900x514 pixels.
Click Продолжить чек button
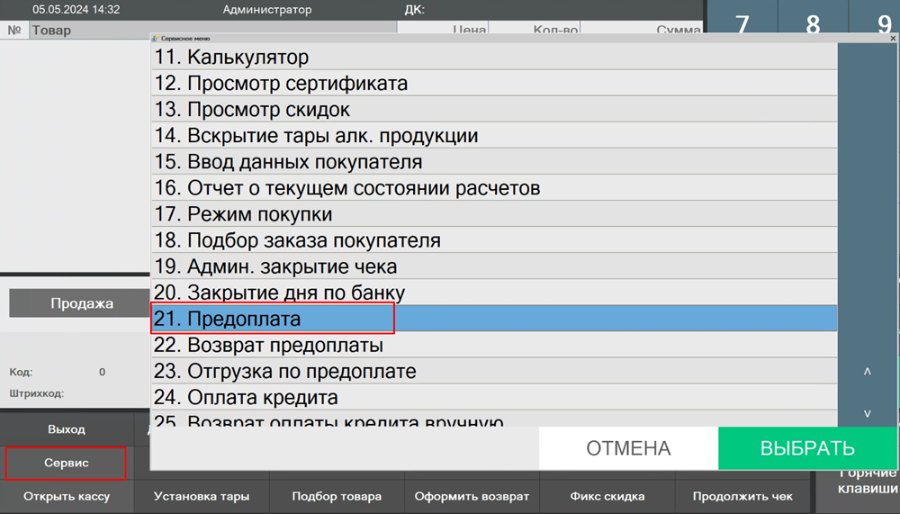coord(743,496)
